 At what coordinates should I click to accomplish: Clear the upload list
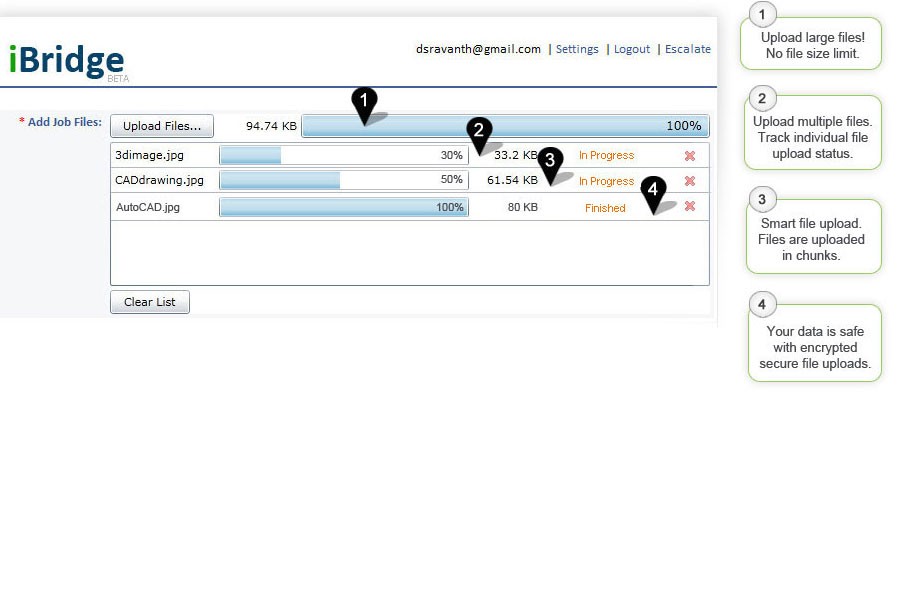tap(149, 302)
